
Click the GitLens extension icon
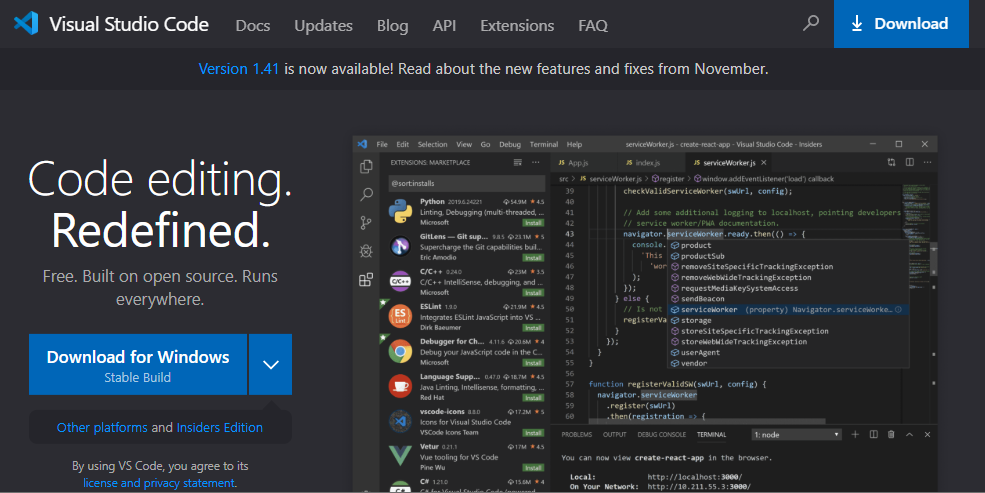tap(400, 246)
